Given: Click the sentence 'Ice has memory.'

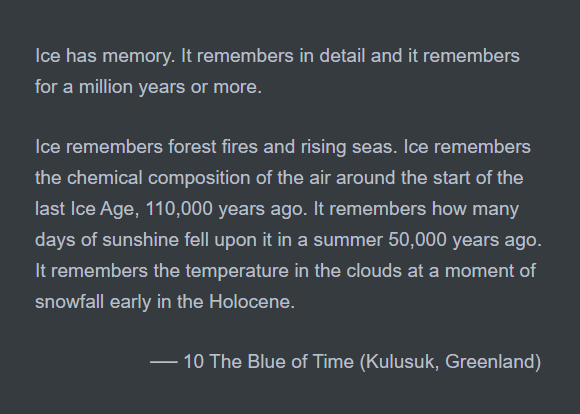Looking at the screenshot, I should (105, 56).
